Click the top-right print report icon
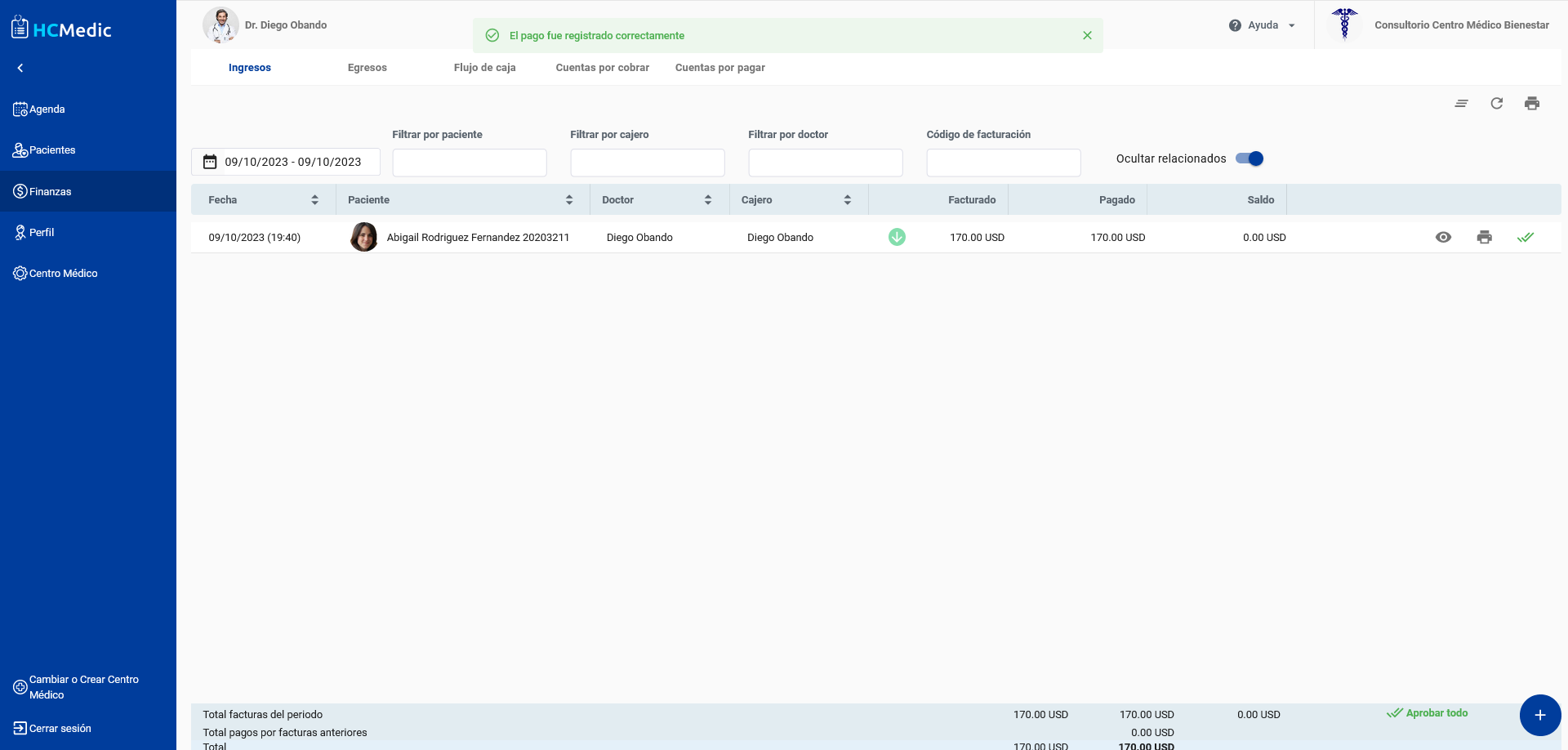The height and width of the screenshot is (750, 1568). [x=1531, y=104]
